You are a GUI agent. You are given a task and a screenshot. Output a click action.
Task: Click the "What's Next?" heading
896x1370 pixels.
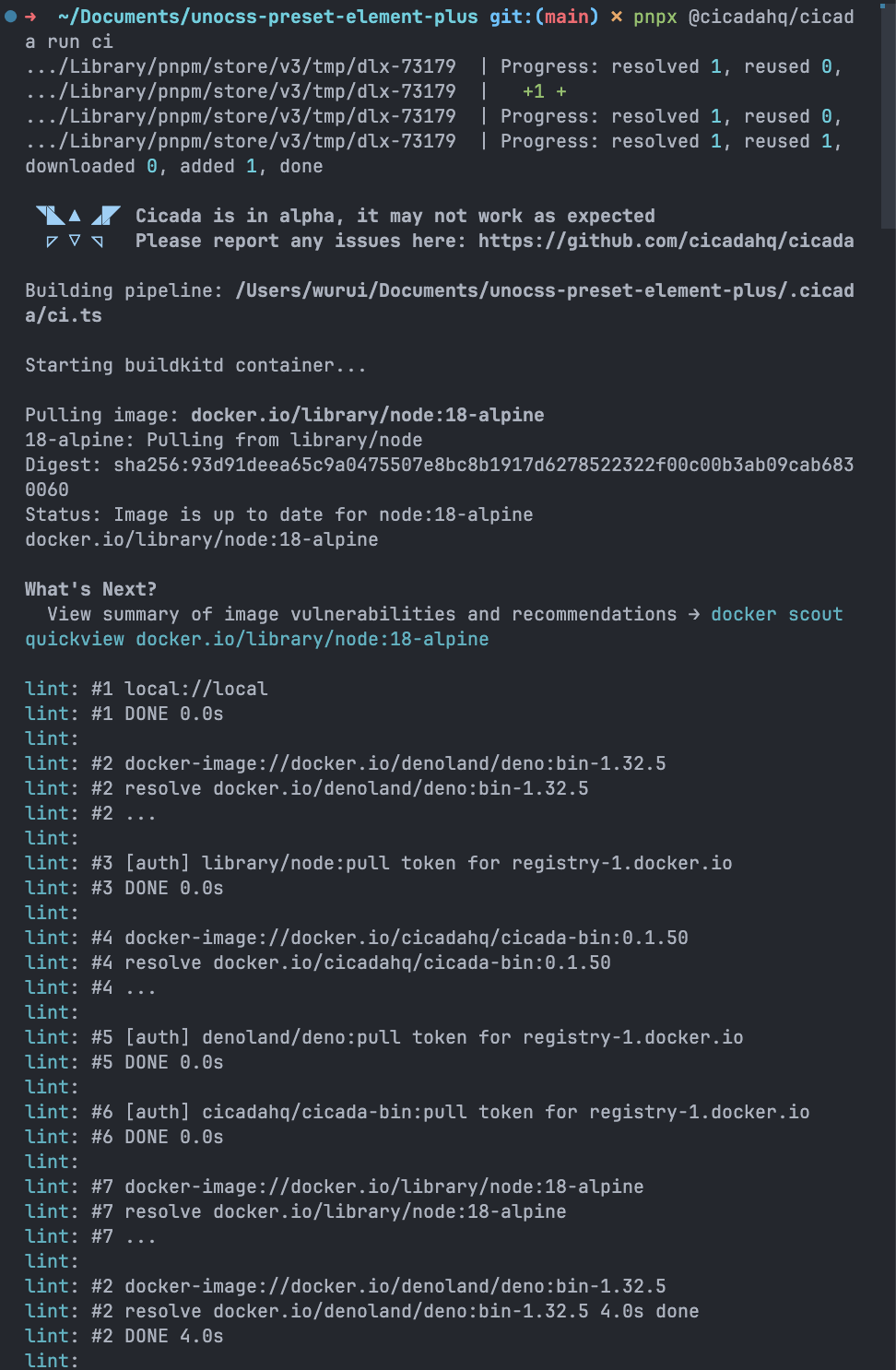[x=90, y=589]
